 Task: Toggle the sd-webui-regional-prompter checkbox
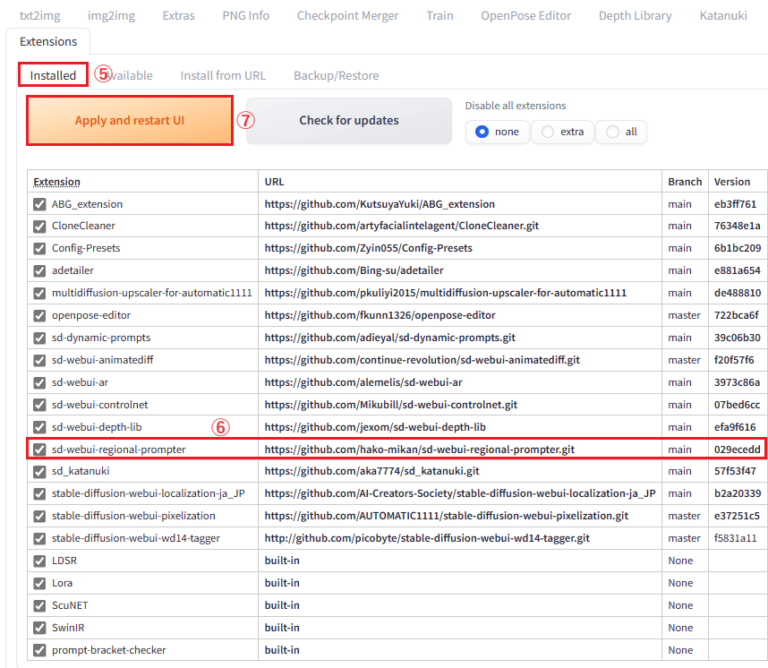click(x=39, y=450)
